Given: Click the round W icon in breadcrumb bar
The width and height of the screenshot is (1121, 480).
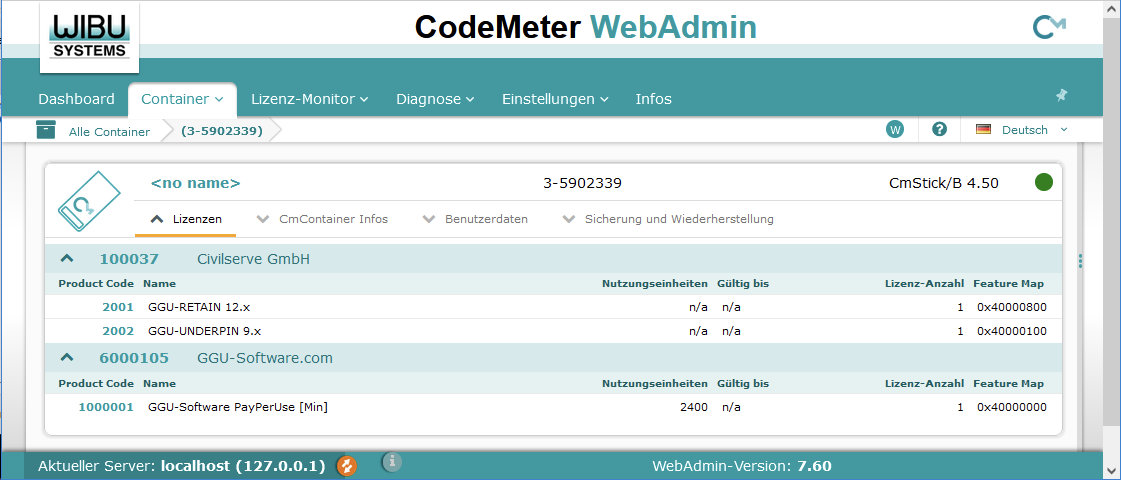Looking at the screenshot, I should click(895, 130).
